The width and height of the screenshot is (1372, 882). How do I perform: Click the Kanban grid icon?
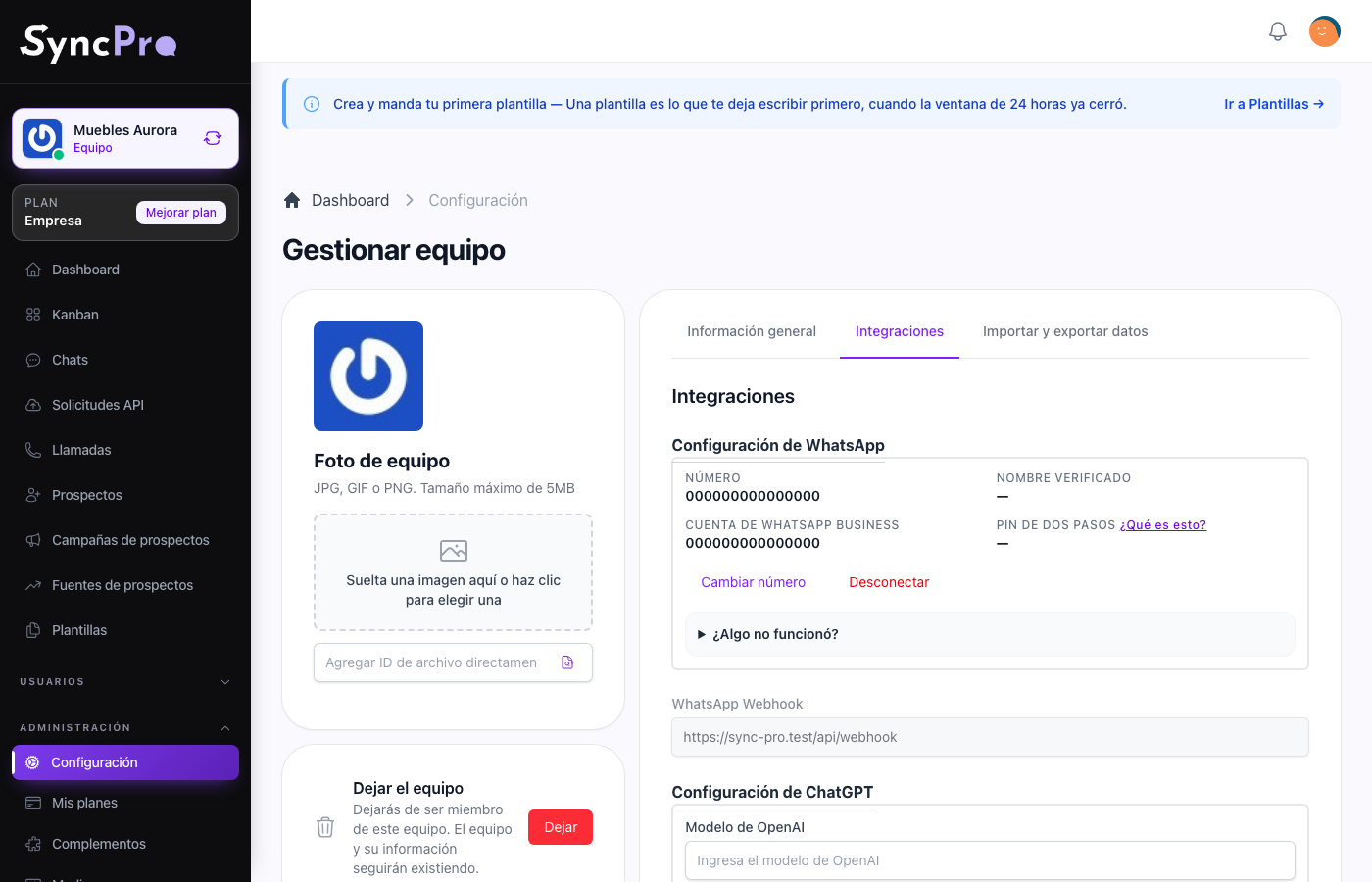point(33,315)
